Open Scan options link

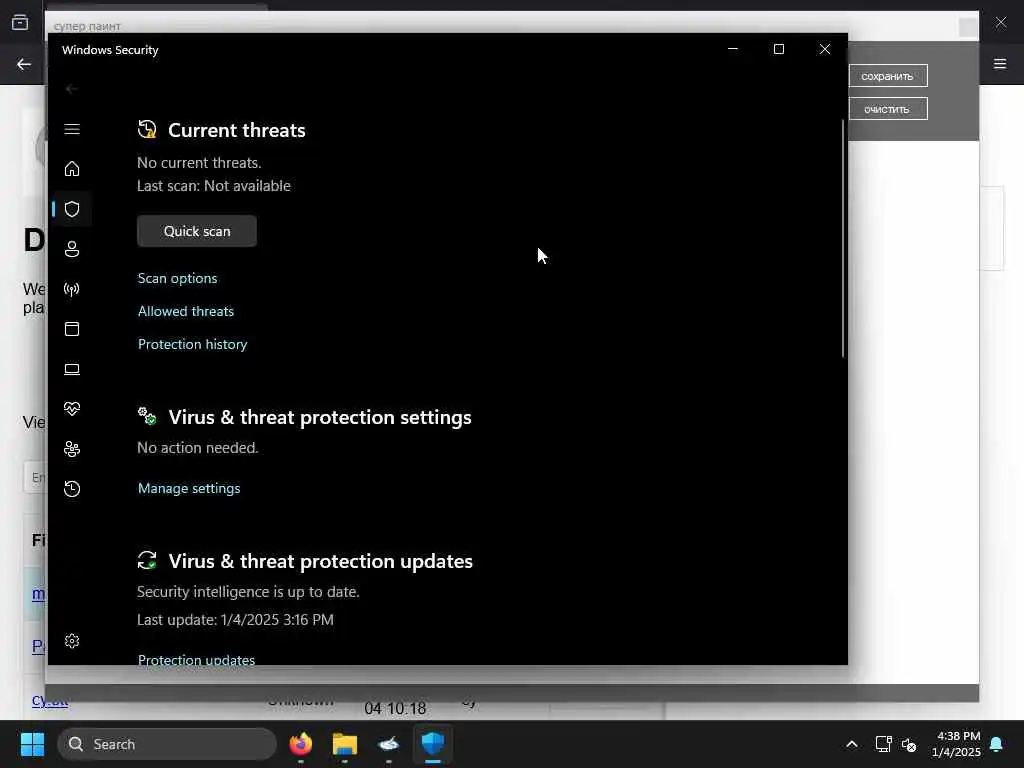pos(178,278)
